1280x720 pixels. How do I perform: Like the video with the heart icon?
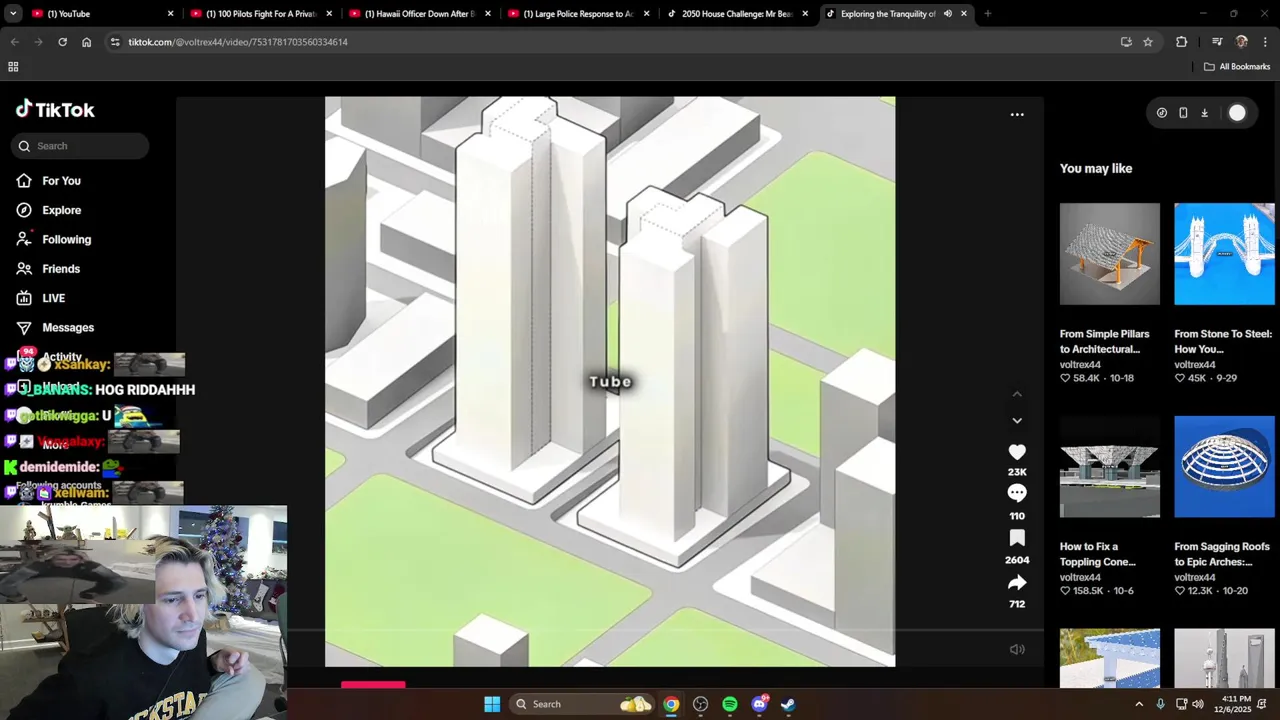[1017, 452]
